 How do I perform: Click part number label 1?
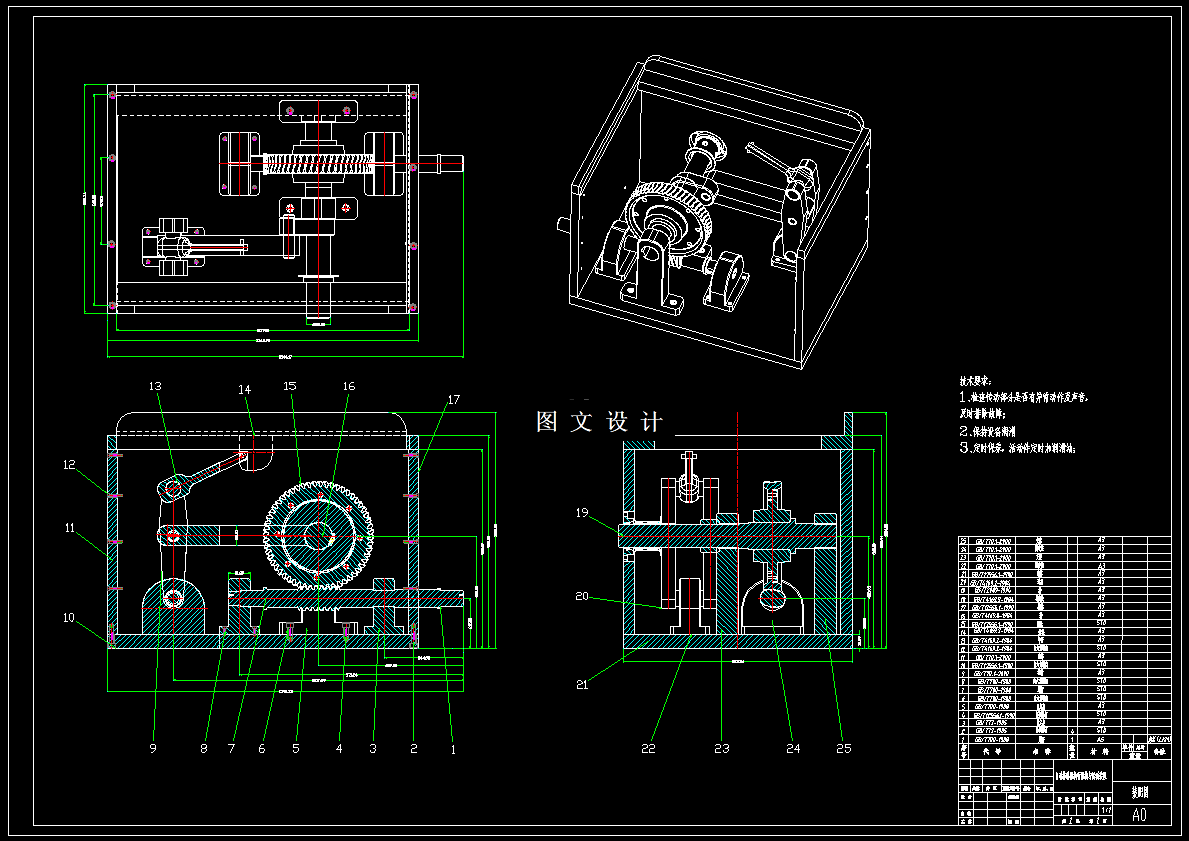(453, 748)
